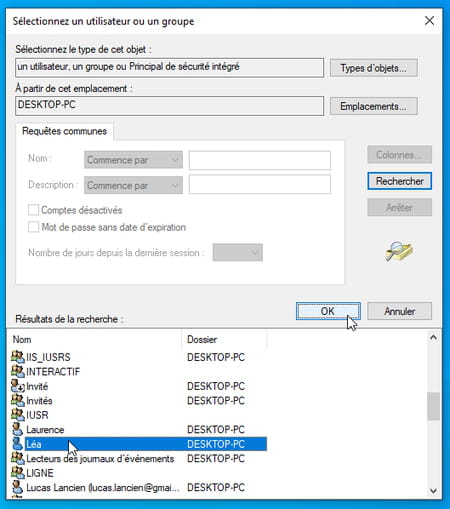450x509 pixels.
Task: Click the Laurence user icon
Action: point(18,429)
